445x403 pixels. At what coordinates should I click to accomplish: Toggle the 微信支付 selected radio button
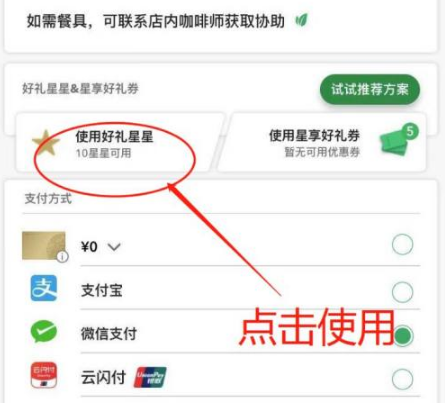click(403, 336)
